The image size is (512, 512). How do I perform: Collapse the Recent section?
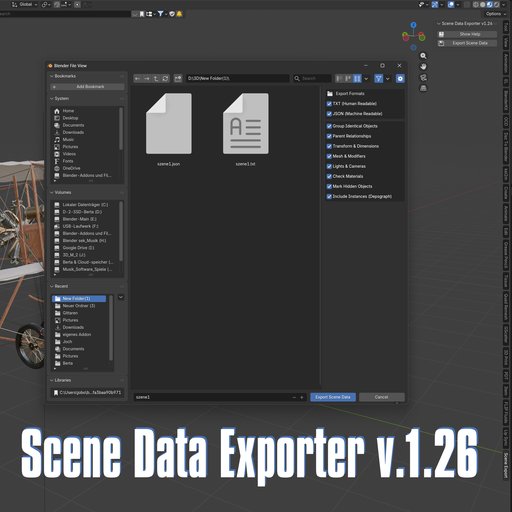[x=52, y=286]
